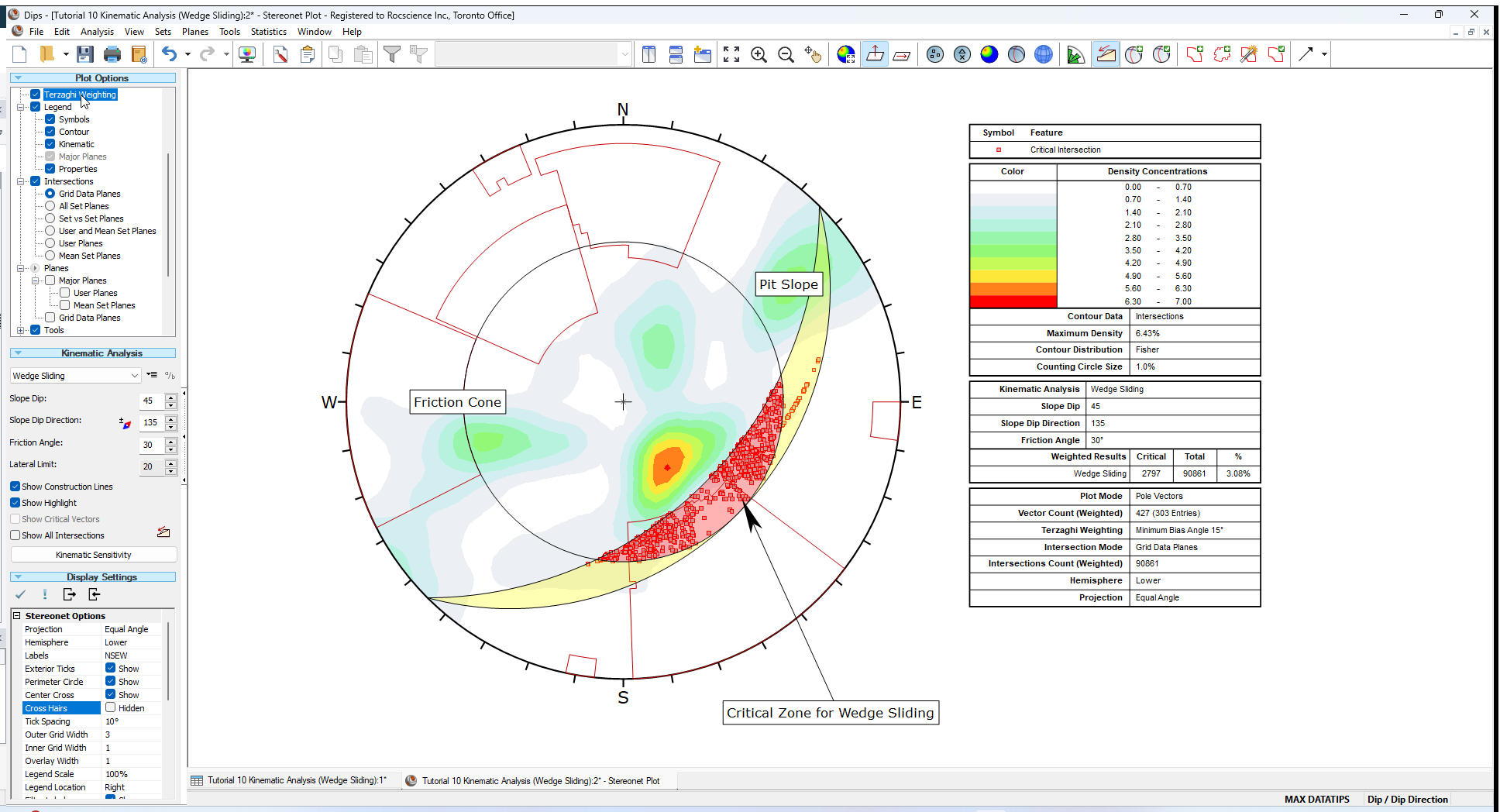This screenshot has width=1500, height=812.
Task: Select the Zoom In magnifier tool
Action: click(759, 54)
